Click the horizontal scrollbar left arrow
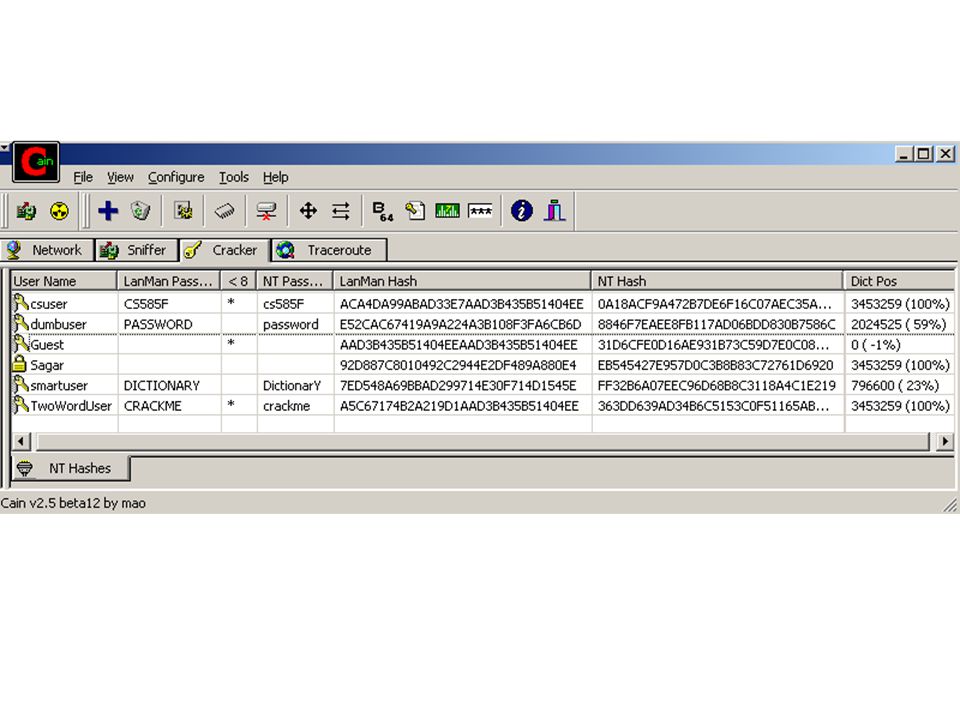This screenshot has width=960, height=720. click(21, 441)
